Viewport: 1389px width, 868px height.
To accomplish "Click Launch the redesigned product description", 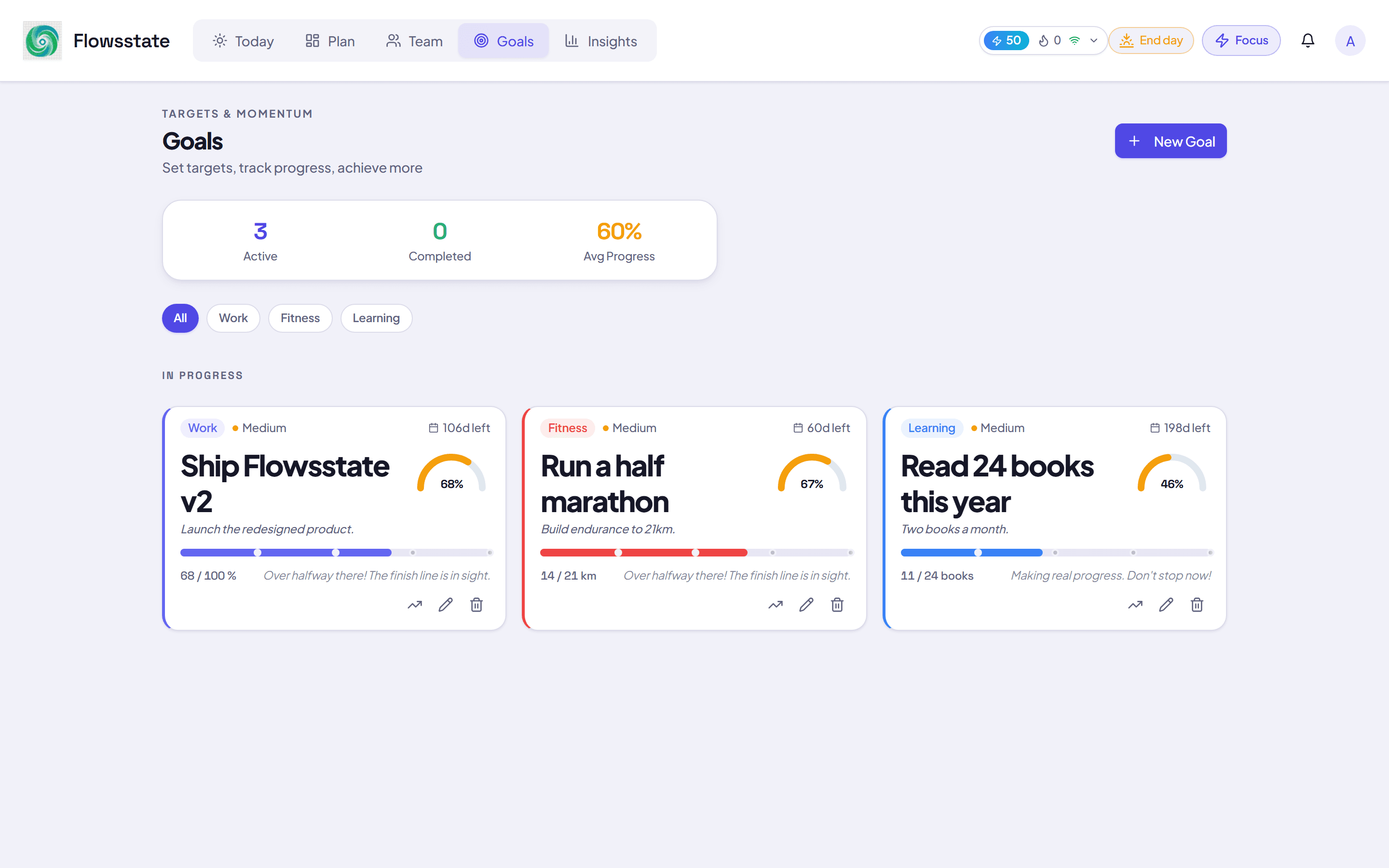I will (267, 529).
